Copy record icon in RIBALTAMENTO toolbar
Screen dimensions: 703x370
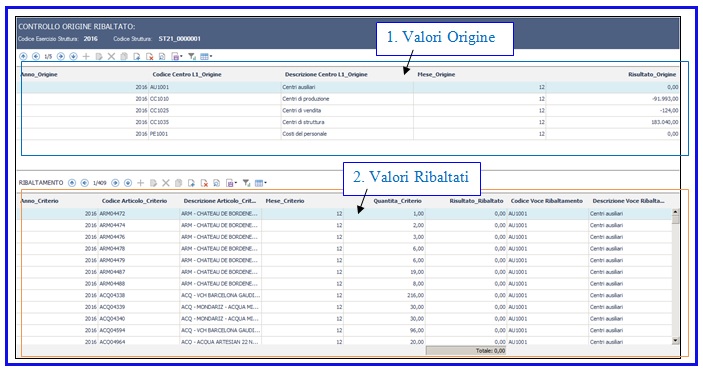click(178, 183)
